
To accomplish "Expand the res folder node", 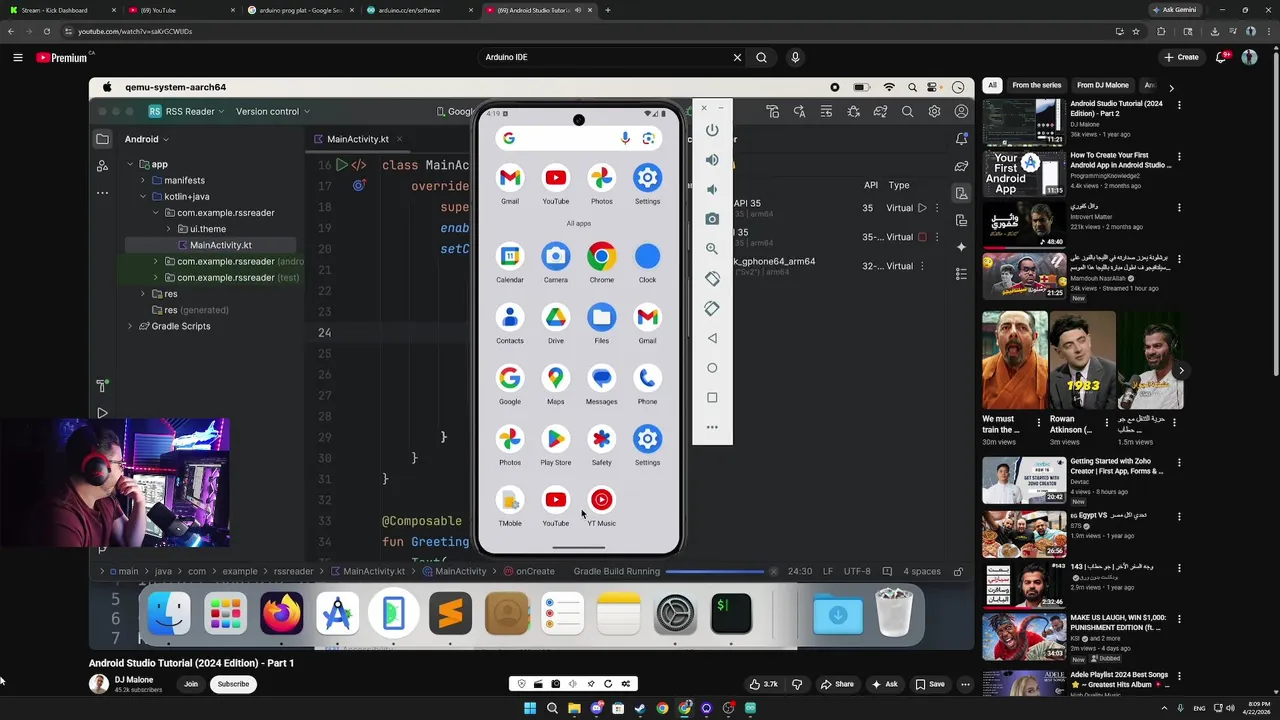I will 143,294.
